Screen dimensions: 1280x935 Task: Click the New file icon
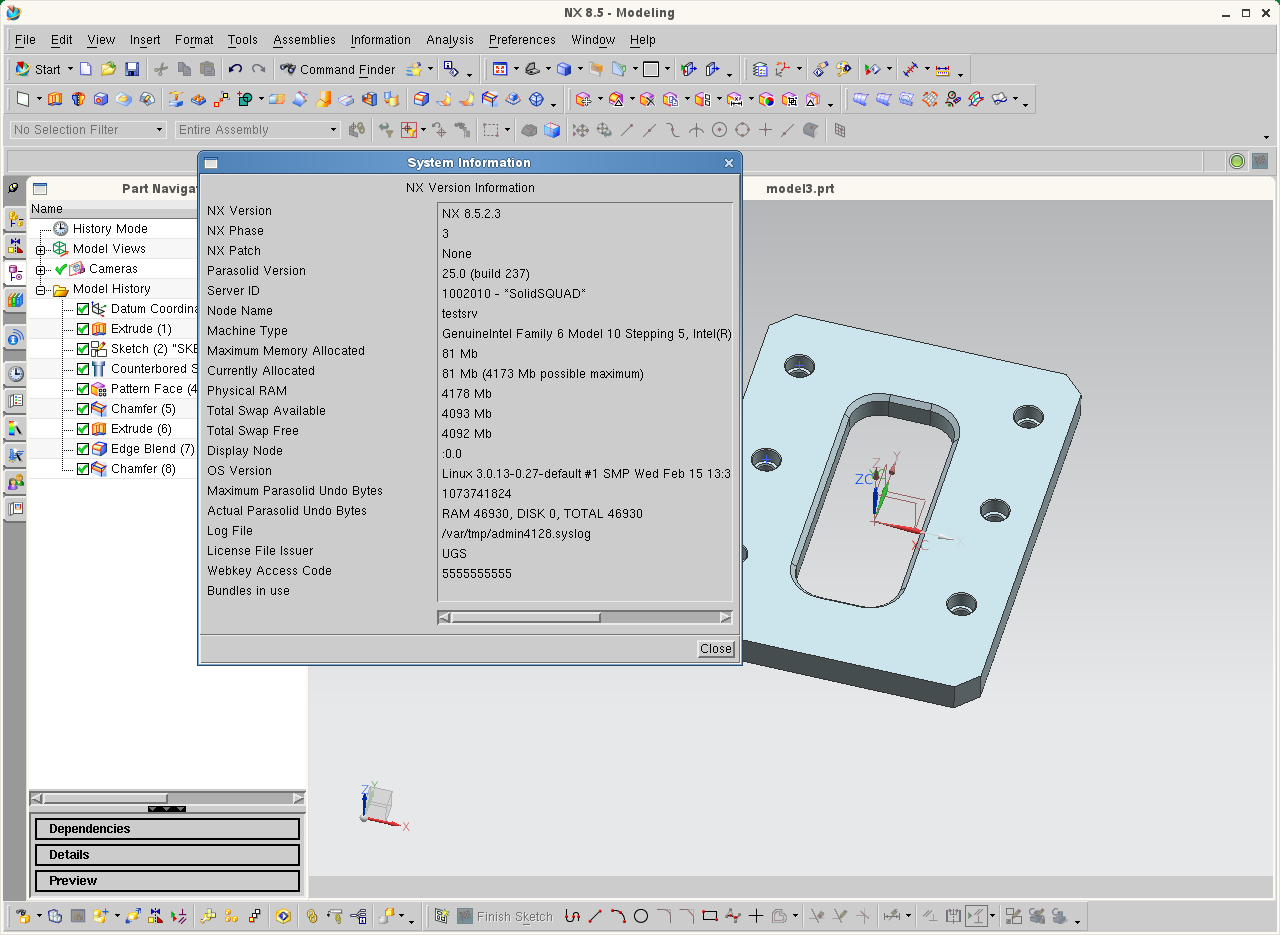86,69
